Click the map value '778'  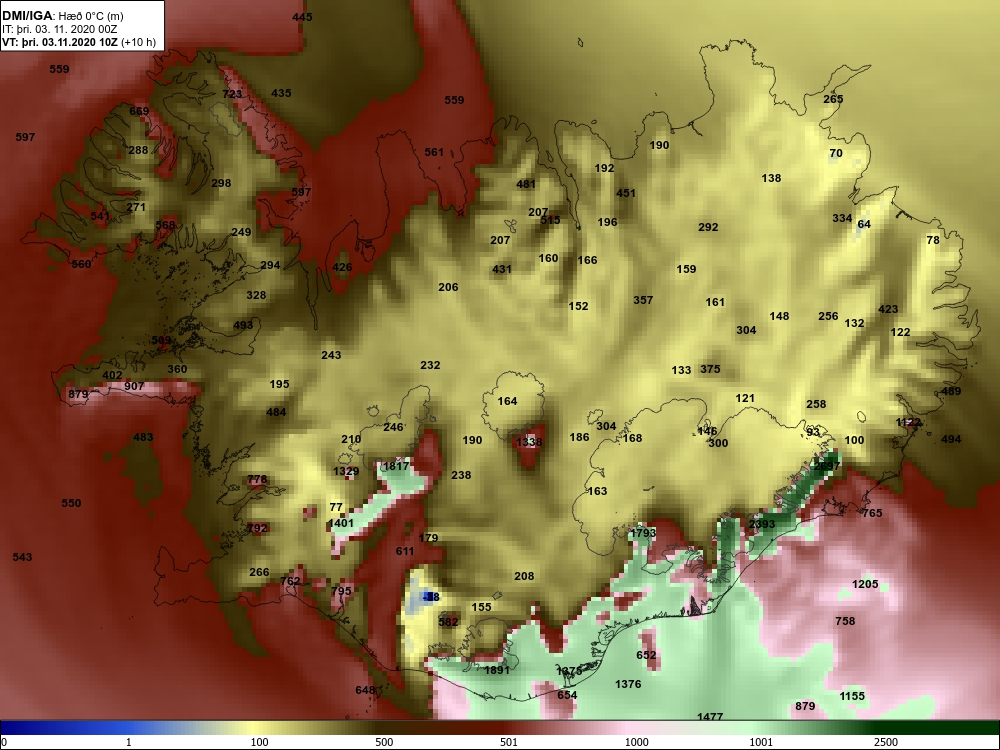click(x=257, y=479)
